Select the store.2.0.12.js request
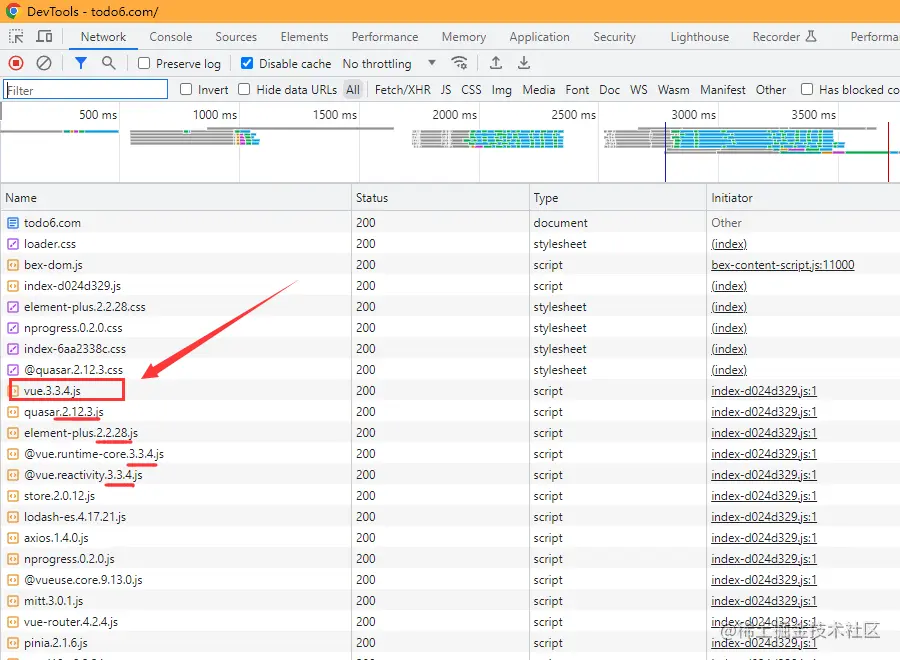 click(x=59, y=496)
